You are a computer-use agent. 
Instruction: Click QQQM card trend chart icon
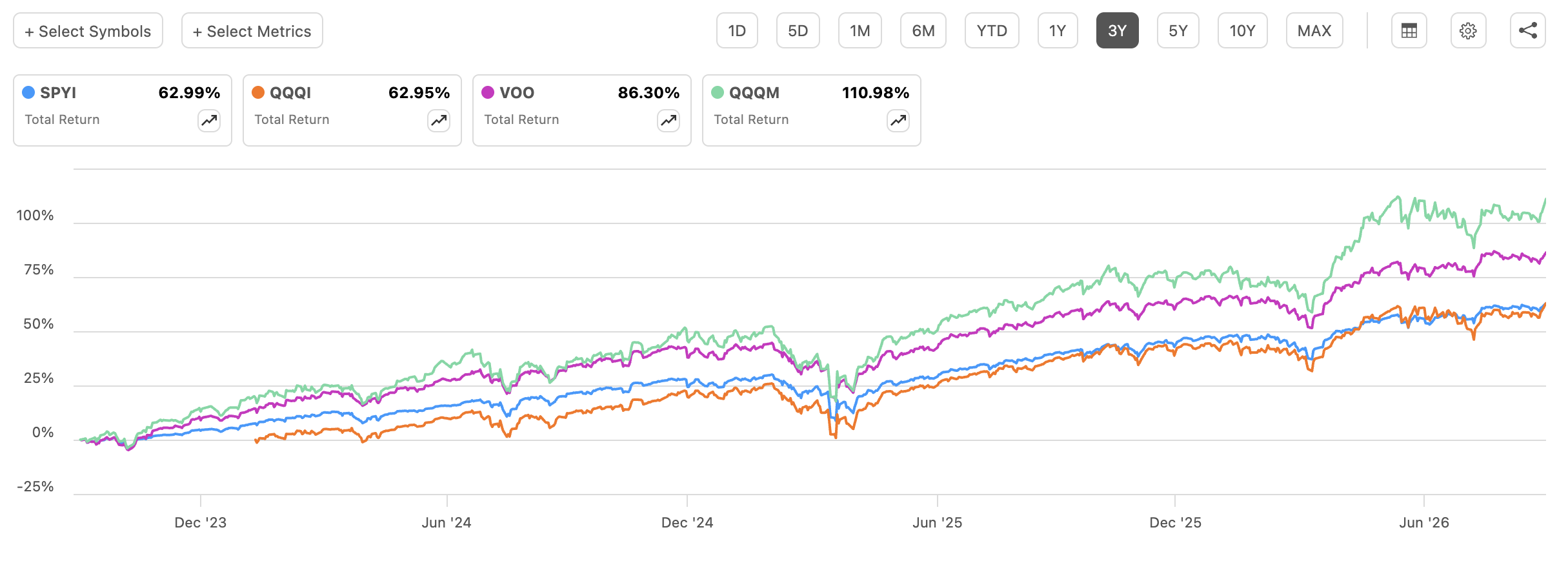point(898,120)
